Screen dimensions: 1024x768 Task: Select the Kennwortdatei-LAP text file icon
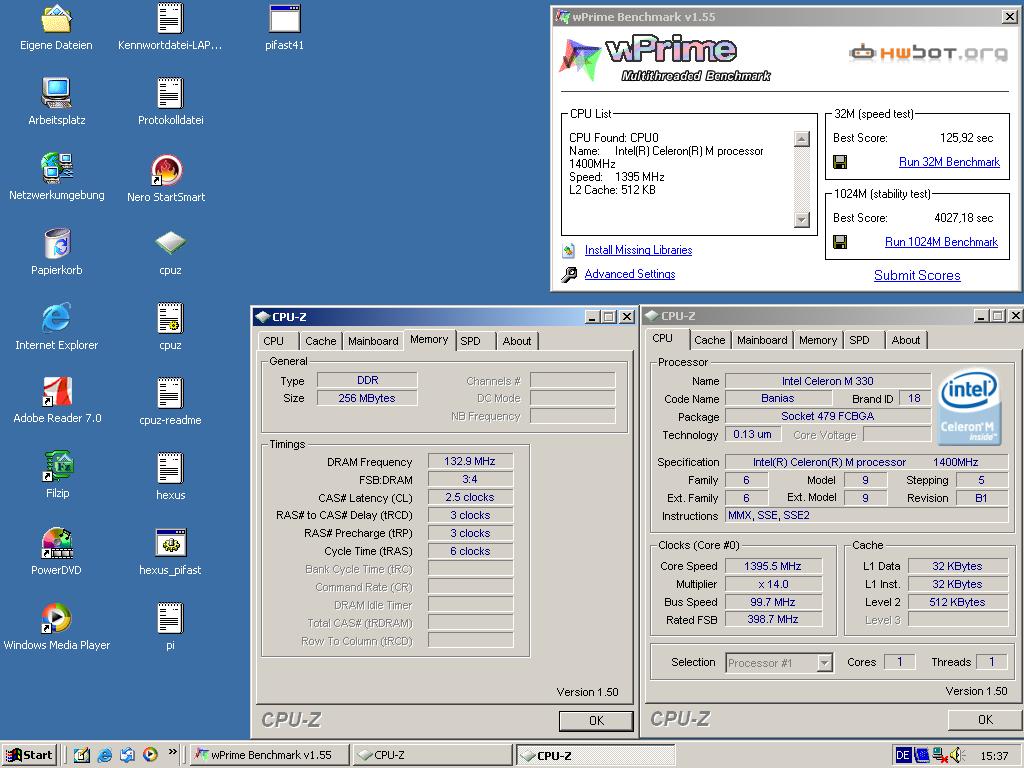(170, 18)
